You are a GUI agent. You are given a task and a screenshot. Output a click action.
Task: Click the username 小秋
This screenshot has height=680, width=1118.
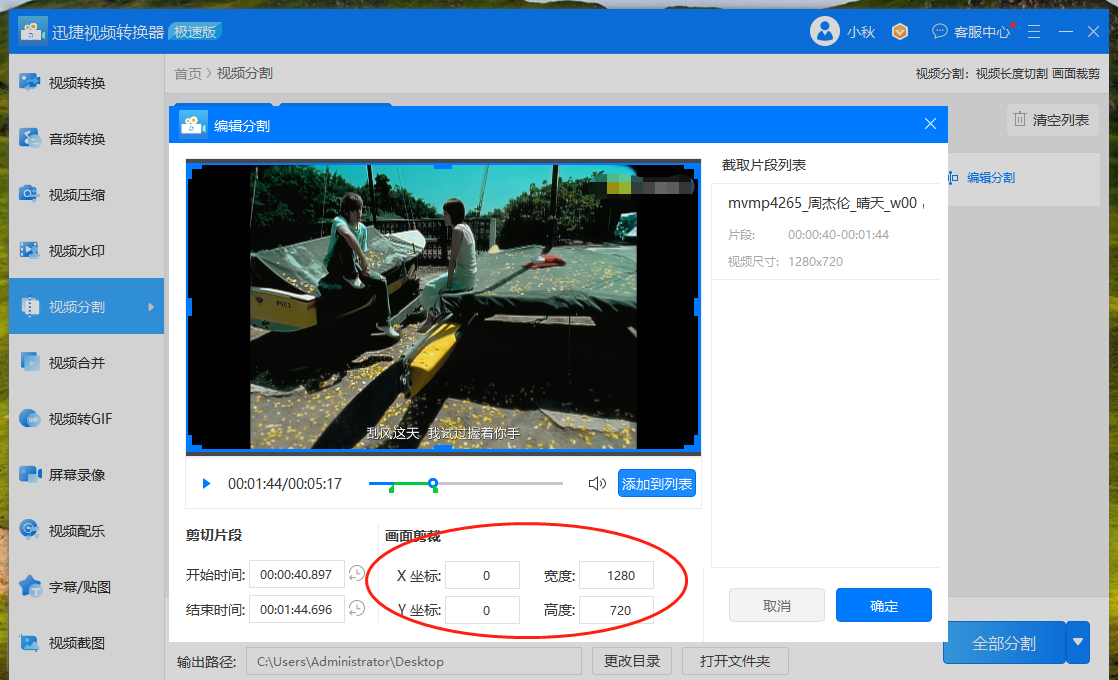click(861, 32)
